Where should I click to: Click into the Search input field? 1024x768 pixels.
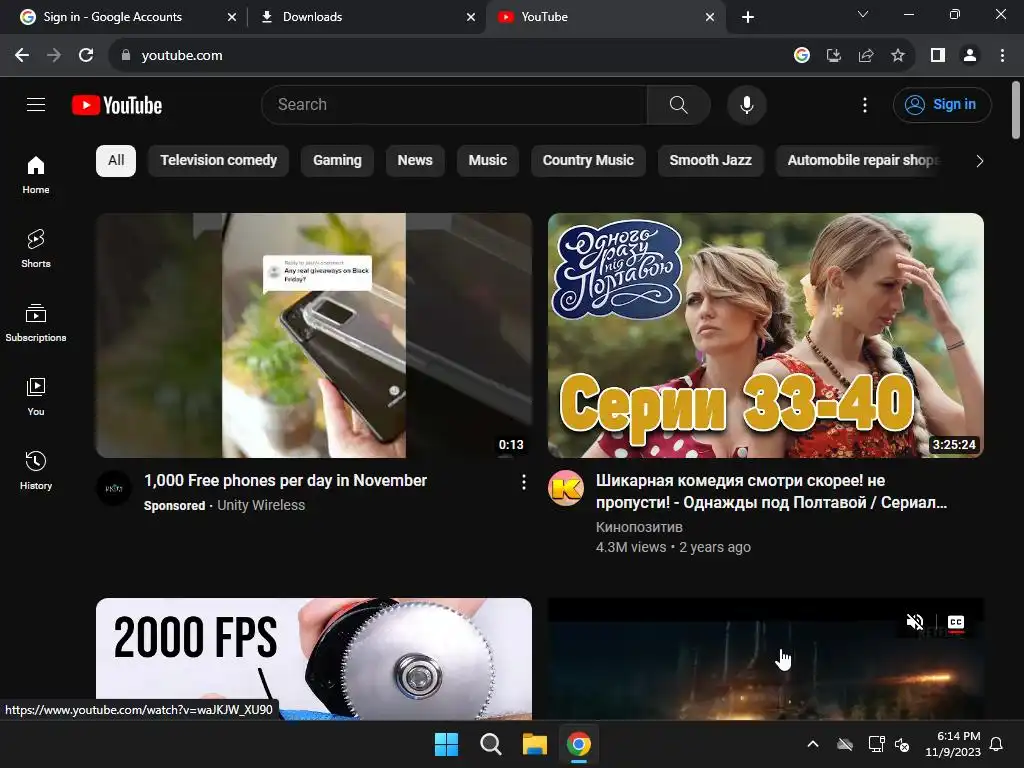(454, 104)
